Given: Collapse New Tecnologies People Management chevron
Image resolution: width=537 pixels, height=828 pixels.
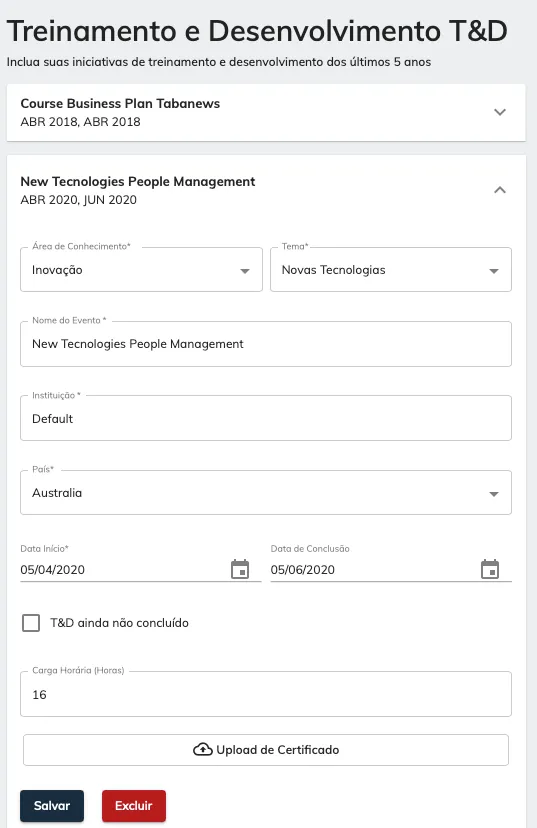Looking at the screenshot, I should [500, 190].
